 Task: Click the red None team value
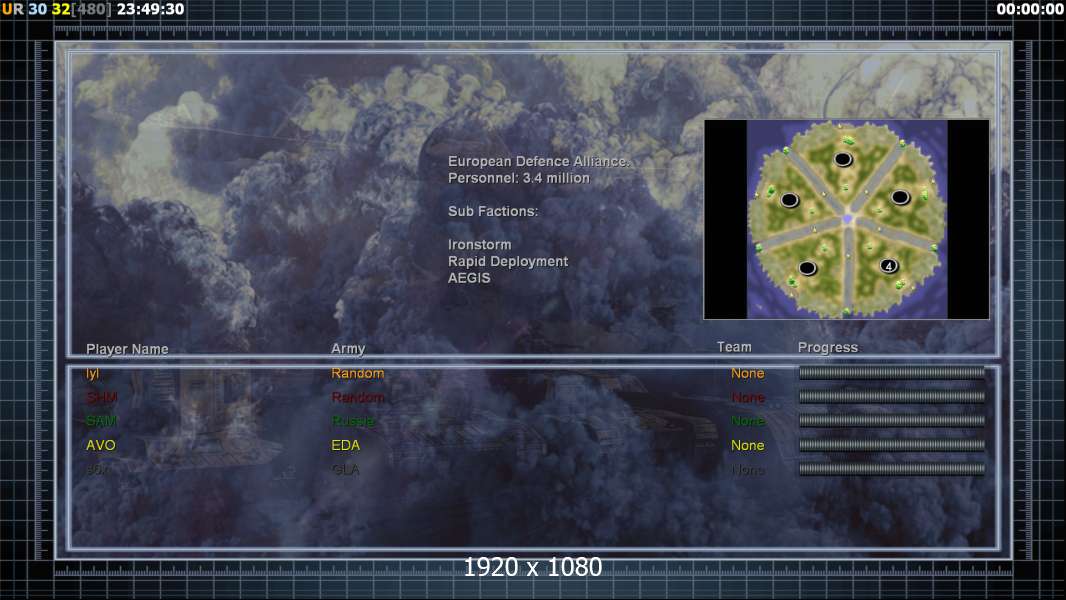pos(747,397)
